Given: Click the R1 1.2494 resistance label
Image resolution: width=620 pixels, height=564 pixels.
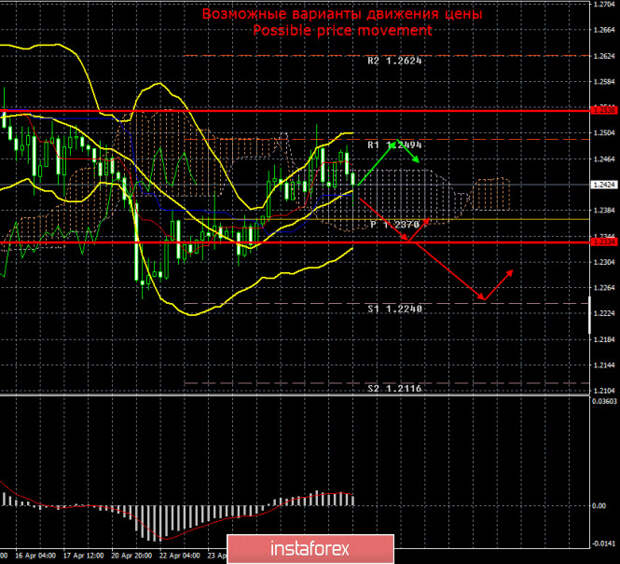Looking at the screenshot, I should pos(394,145).
